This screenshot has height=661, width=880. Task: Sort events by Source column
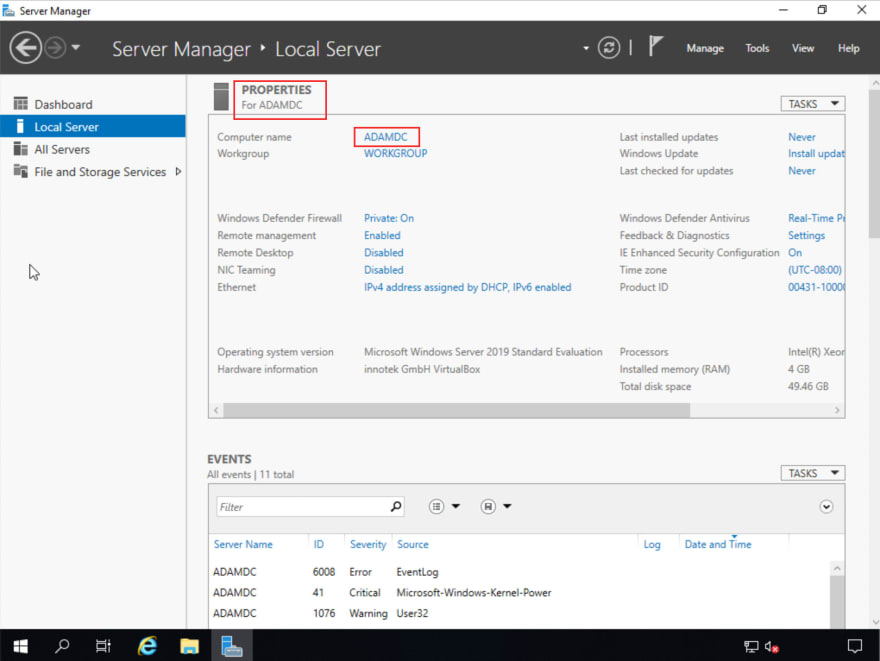(412, 544)
